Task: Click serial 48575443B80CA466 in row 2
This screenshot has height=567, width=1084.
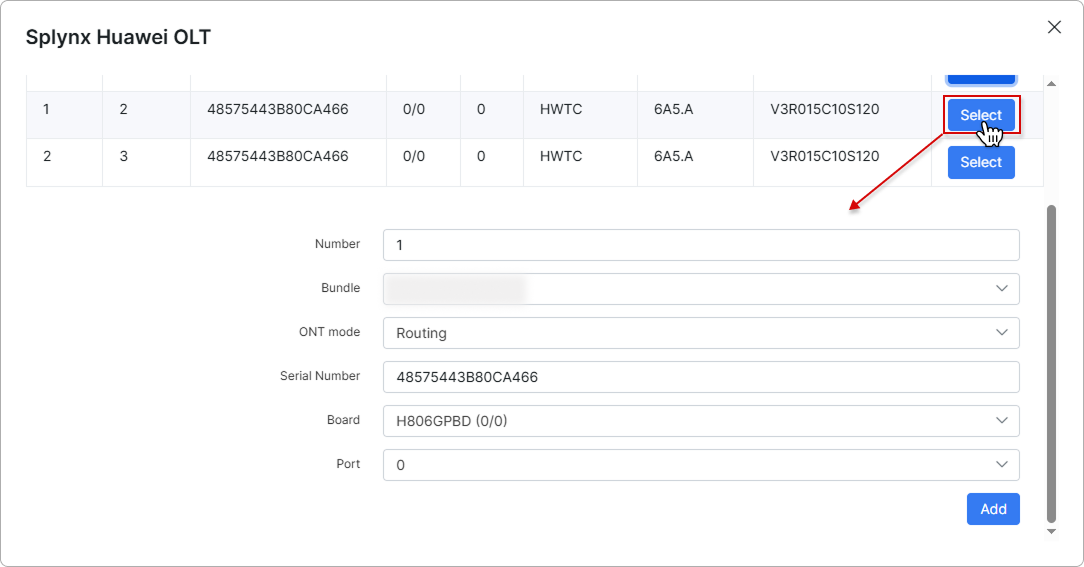Action: 278,156
